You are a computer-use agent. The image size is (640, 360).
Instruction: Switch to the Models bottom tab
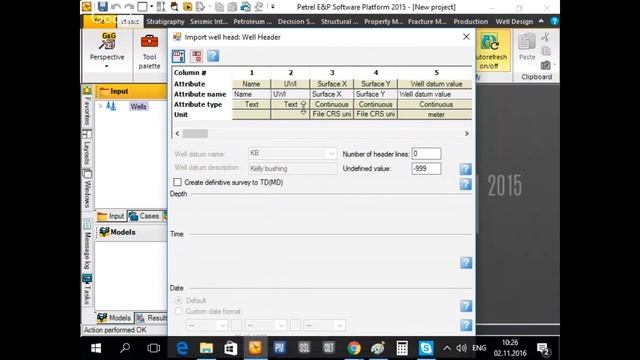tap(114, 318)
